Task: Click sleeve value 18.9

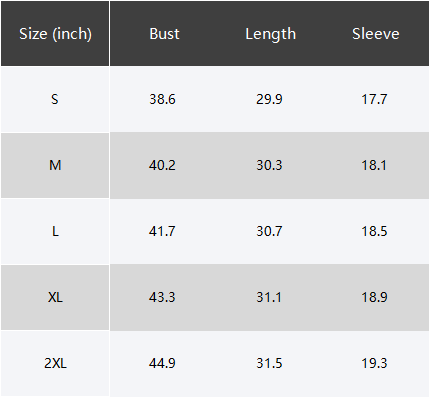Action: coord(374,297)
